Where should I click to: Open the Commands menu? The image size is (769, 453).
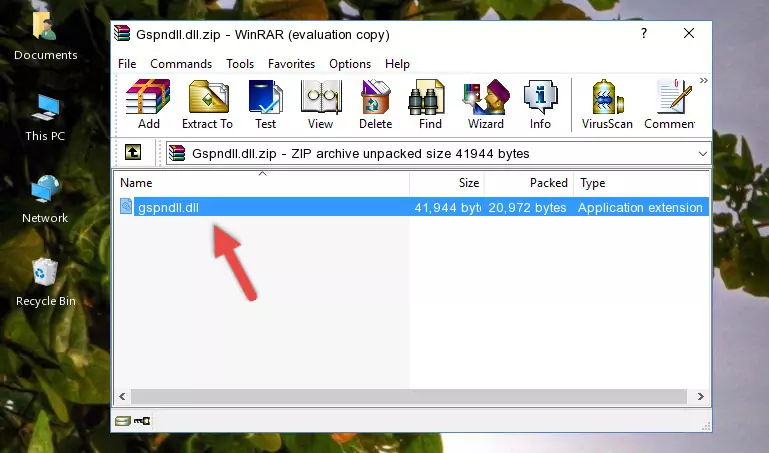tap(181, 64)
